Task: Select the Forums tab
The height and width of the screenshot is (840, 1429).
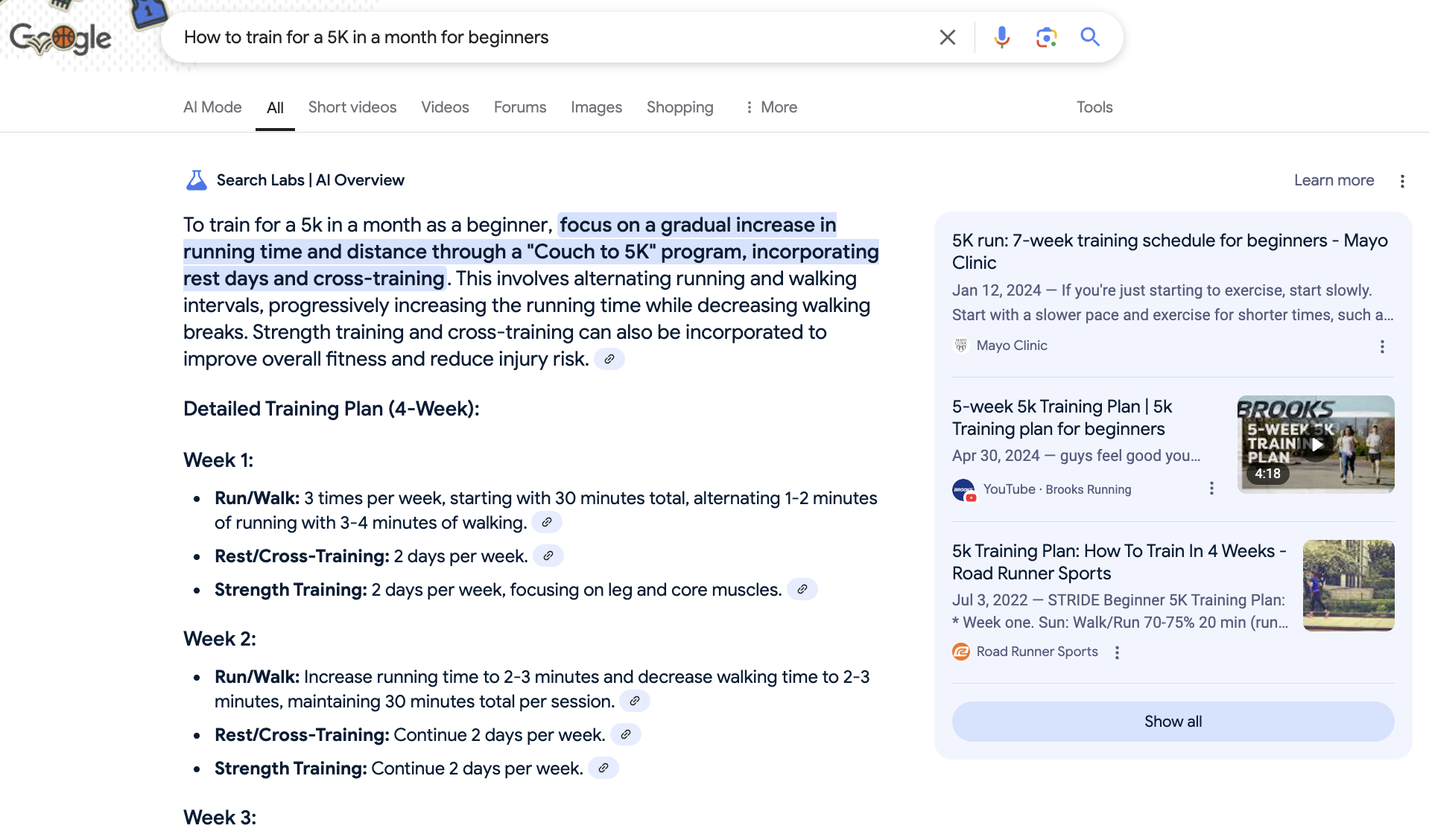Action: (x=520, y=107)
